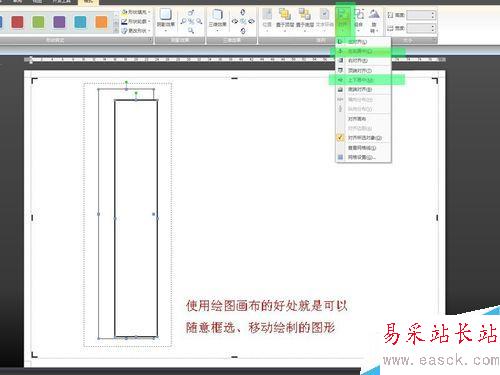Viewport: 500px width, 375px height.
Task: Nudge shadow right
Action: 199,22
